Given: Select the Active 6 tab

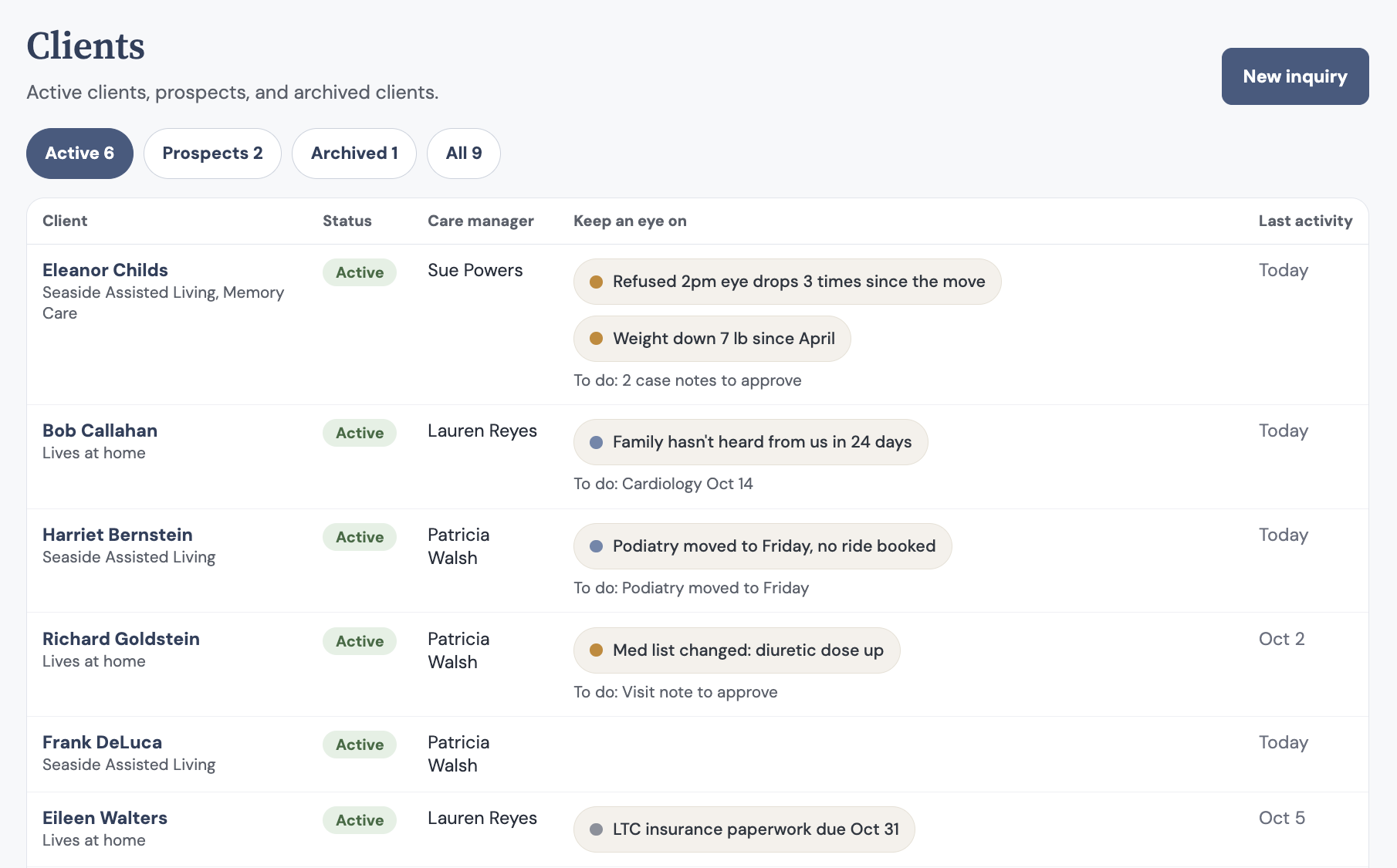Looking at the screenshot, I should pos(79,154).
